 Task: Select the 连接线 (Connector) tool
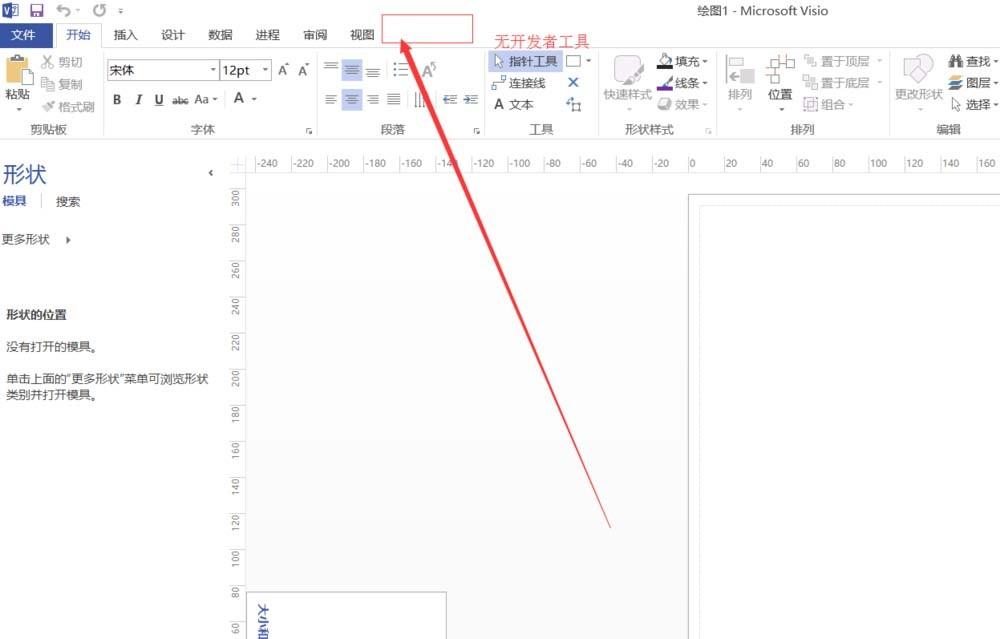click(529, 82)
